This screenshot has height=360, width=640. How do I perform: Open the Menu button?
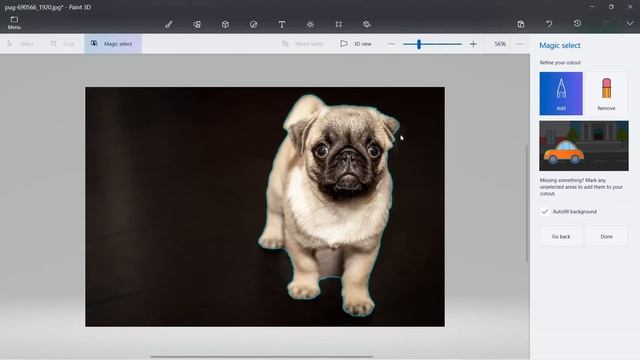pos(14,23)
